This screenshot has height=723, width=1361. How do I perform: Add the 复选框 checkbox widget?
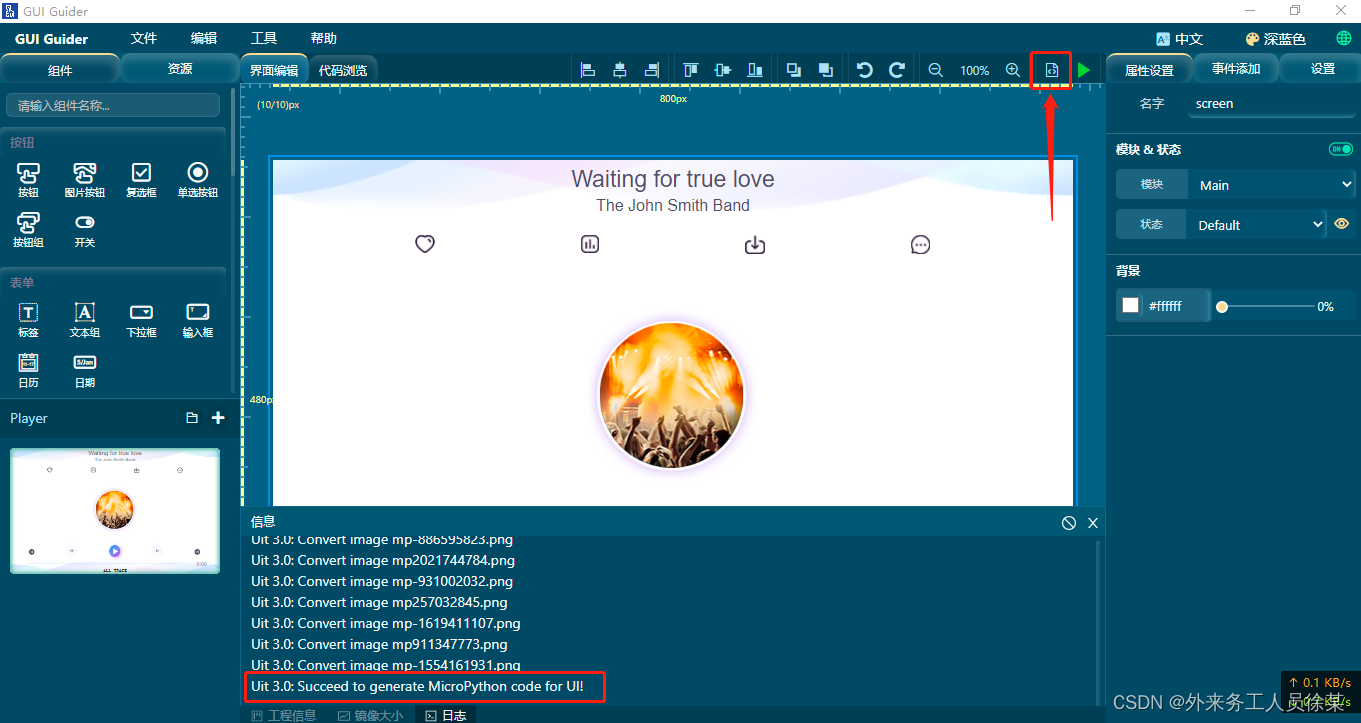coord(141,180)
